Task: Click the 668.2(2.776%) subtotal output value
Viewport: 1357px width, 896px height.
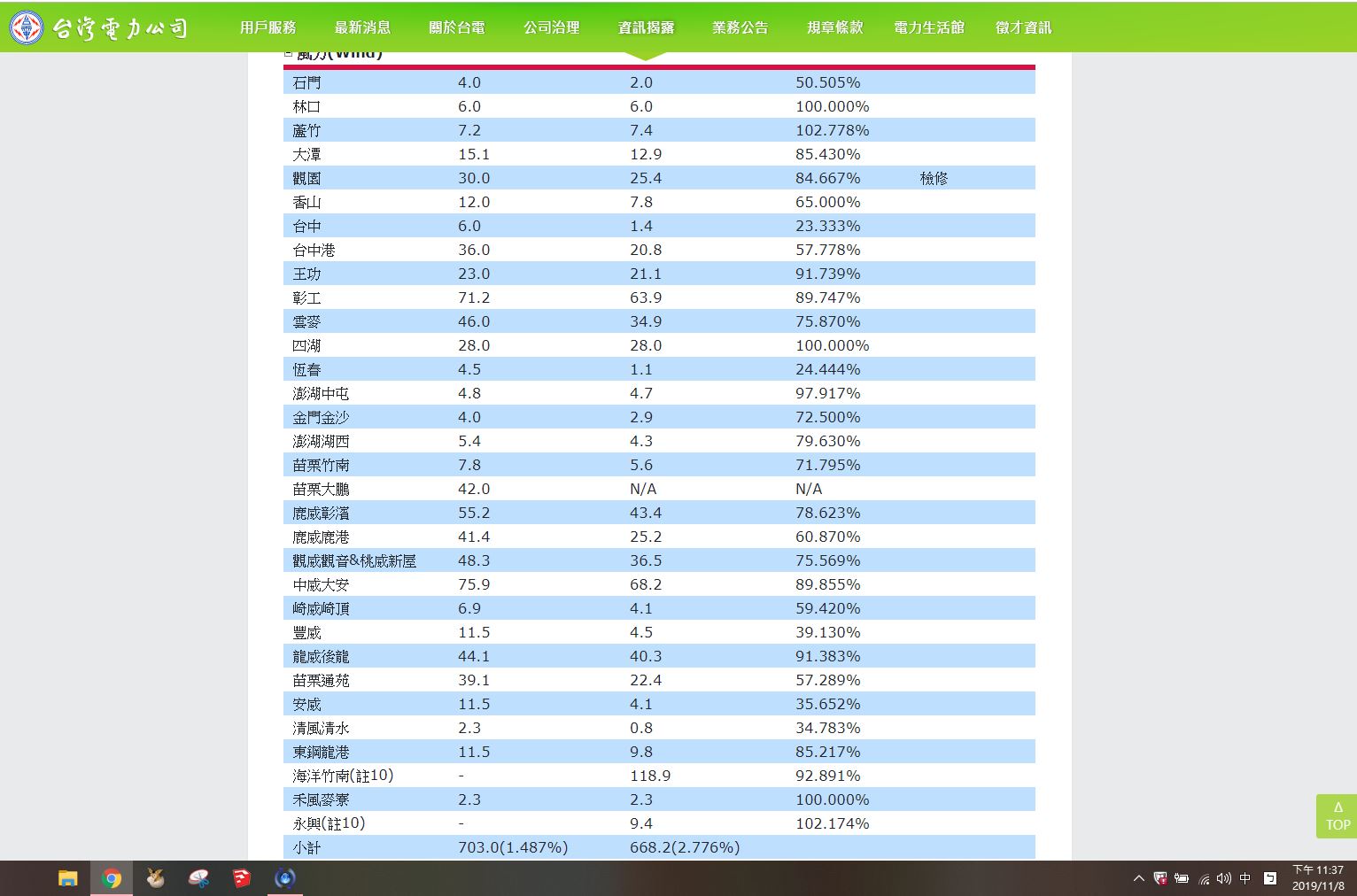Action: 685,847
